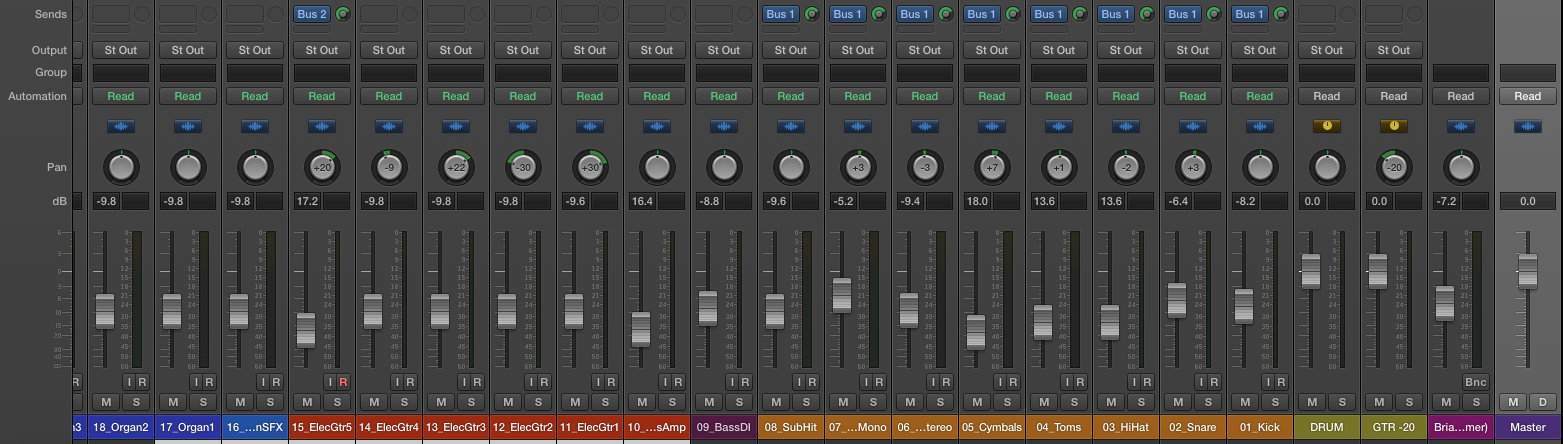The height and width of the screenshot is (444, 1563).
Task: Click the pan knob showing +30 on 11_ElecGtr1
Action: [x=590, y=167]
